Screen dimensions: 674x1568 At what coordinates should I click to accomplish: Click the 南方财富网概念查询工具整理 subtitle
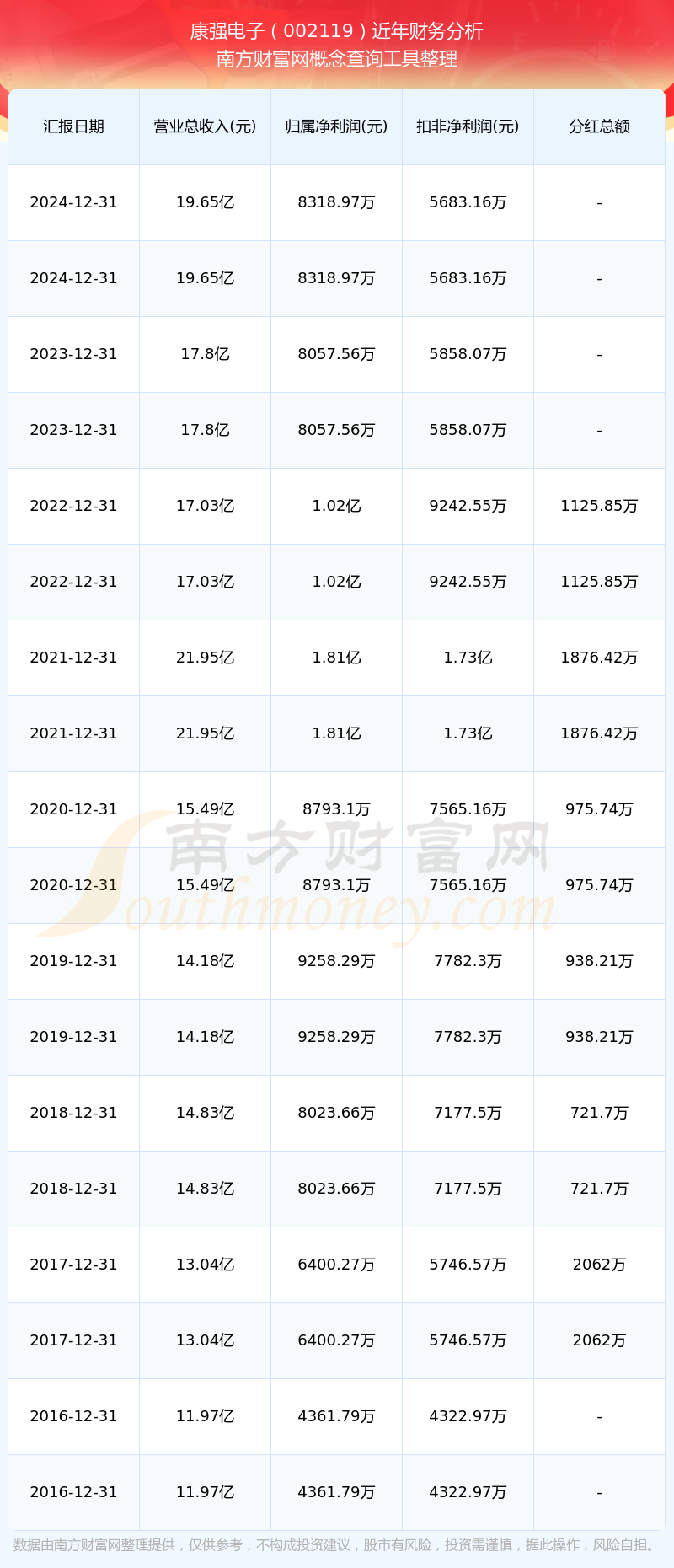(336, 59)
